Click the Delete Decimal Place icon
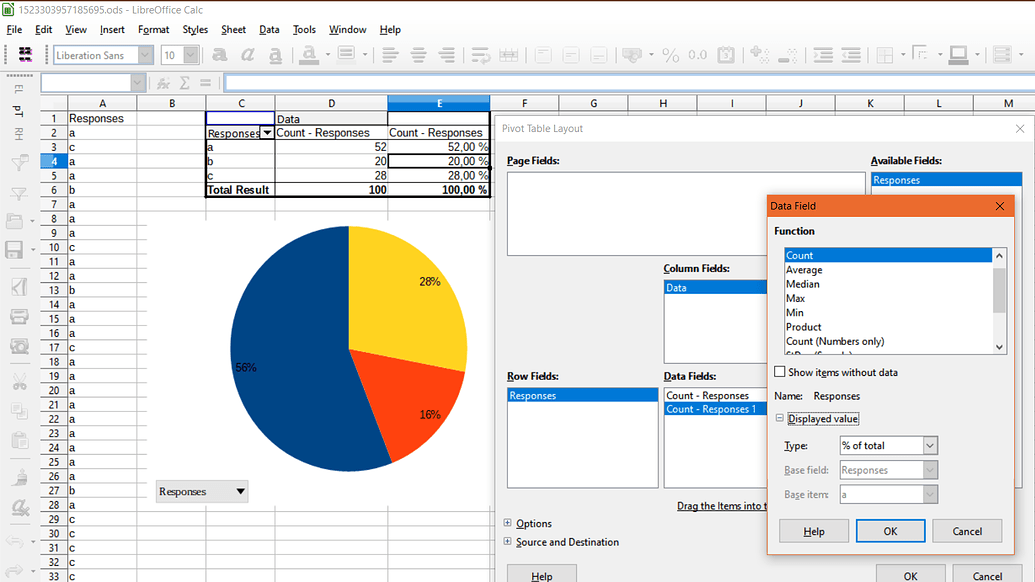The image size is (1035, 582). coord(787,55)
